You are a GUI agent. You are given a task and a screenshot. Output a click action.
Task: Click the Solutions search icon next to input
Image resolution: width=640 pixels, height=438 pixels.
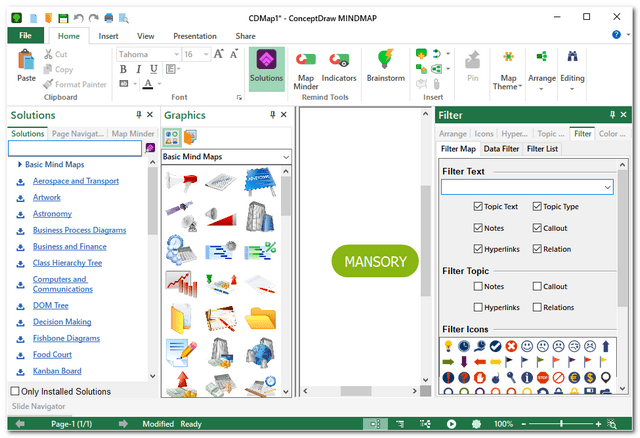pyautogui.click(x=150, y=148)
